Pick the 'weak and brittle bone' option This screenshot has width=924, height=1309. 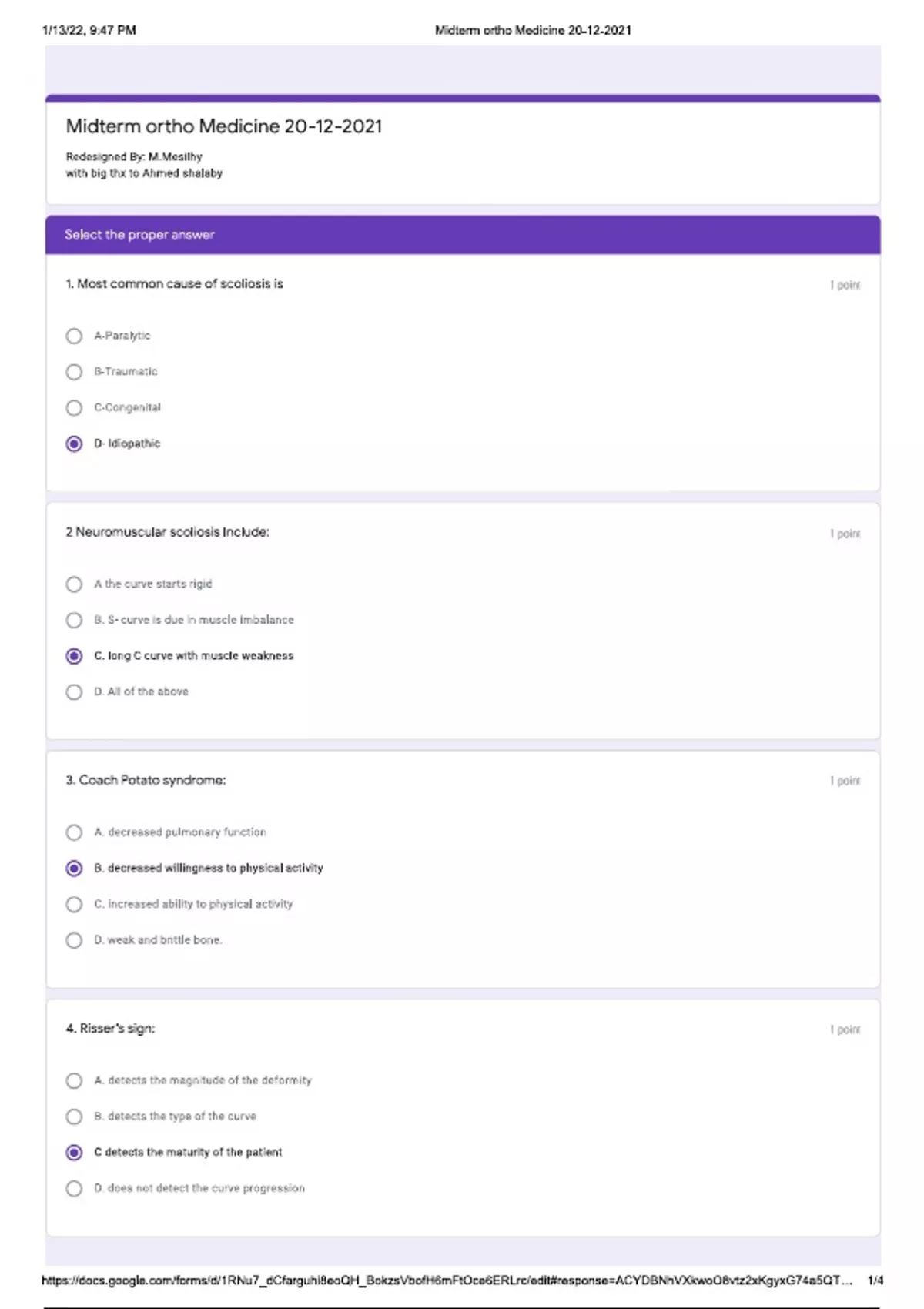pyautogui.click(x=74, y=940)
